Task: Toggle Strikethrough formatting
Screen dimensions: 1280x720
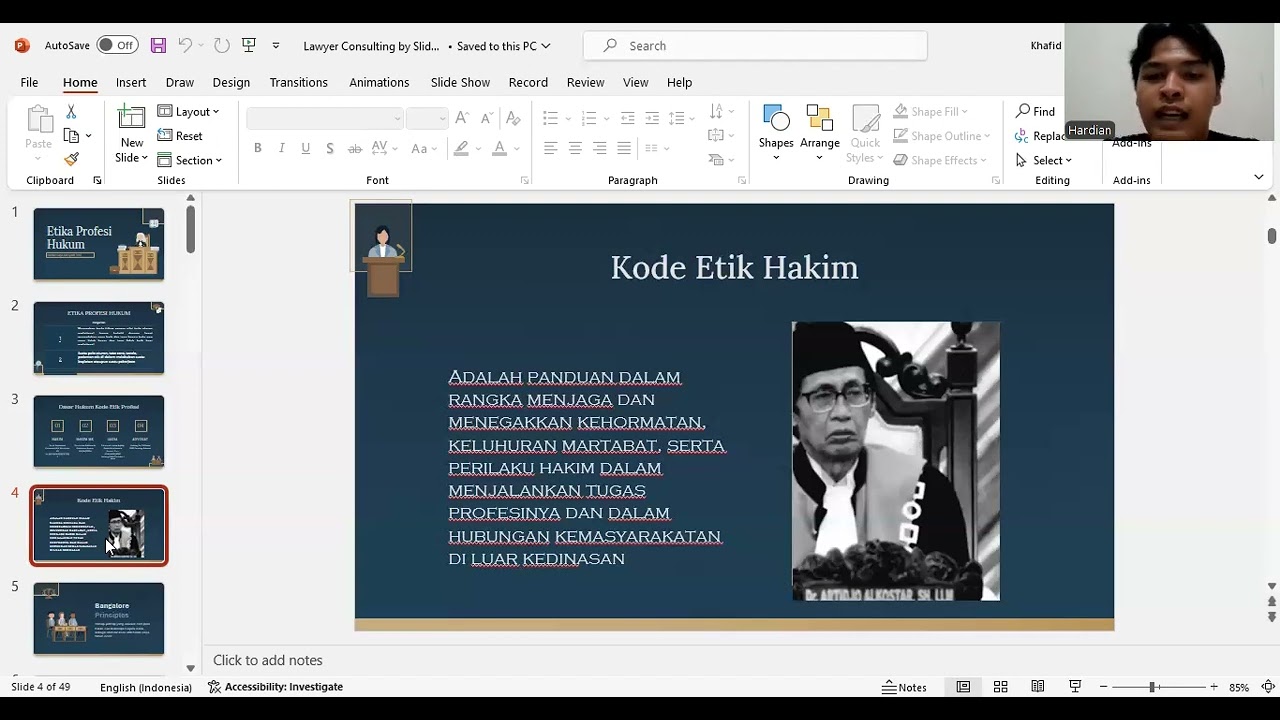Action: [354, 148]
